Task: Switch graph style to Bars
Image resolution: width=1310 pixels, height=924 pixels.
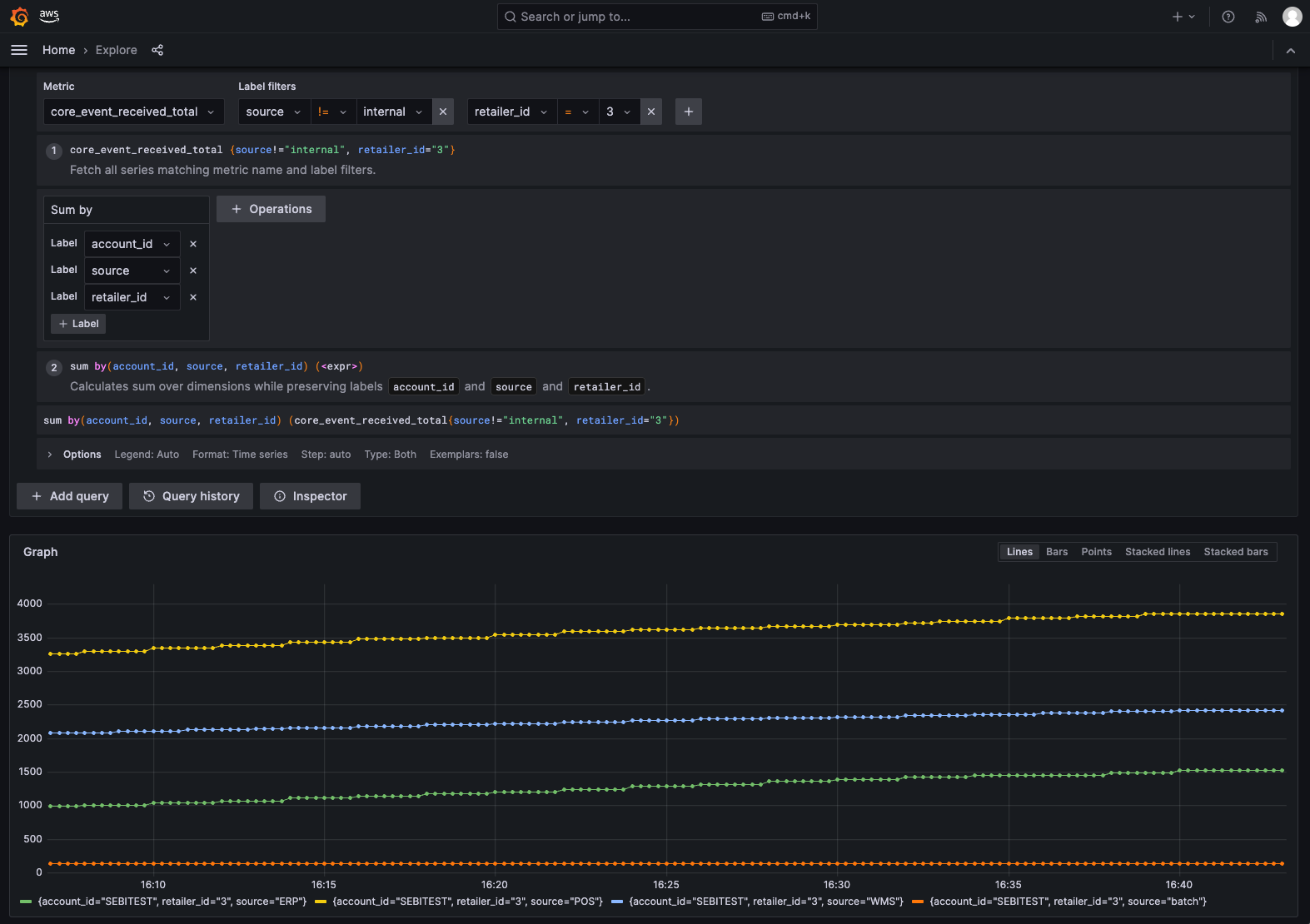Action: (x=1056, y=552)
